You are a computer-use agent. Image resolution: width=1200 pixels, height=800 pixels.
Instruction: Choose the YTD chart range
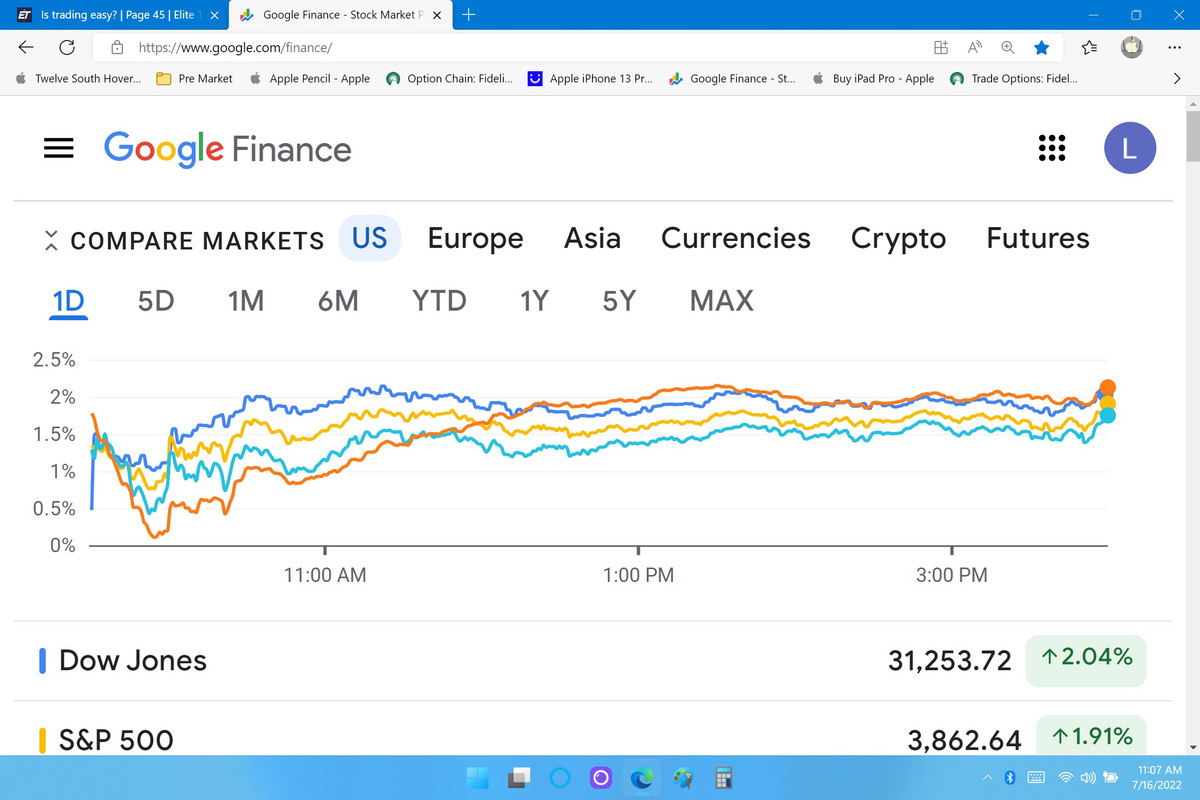click(x=439, y=300)
